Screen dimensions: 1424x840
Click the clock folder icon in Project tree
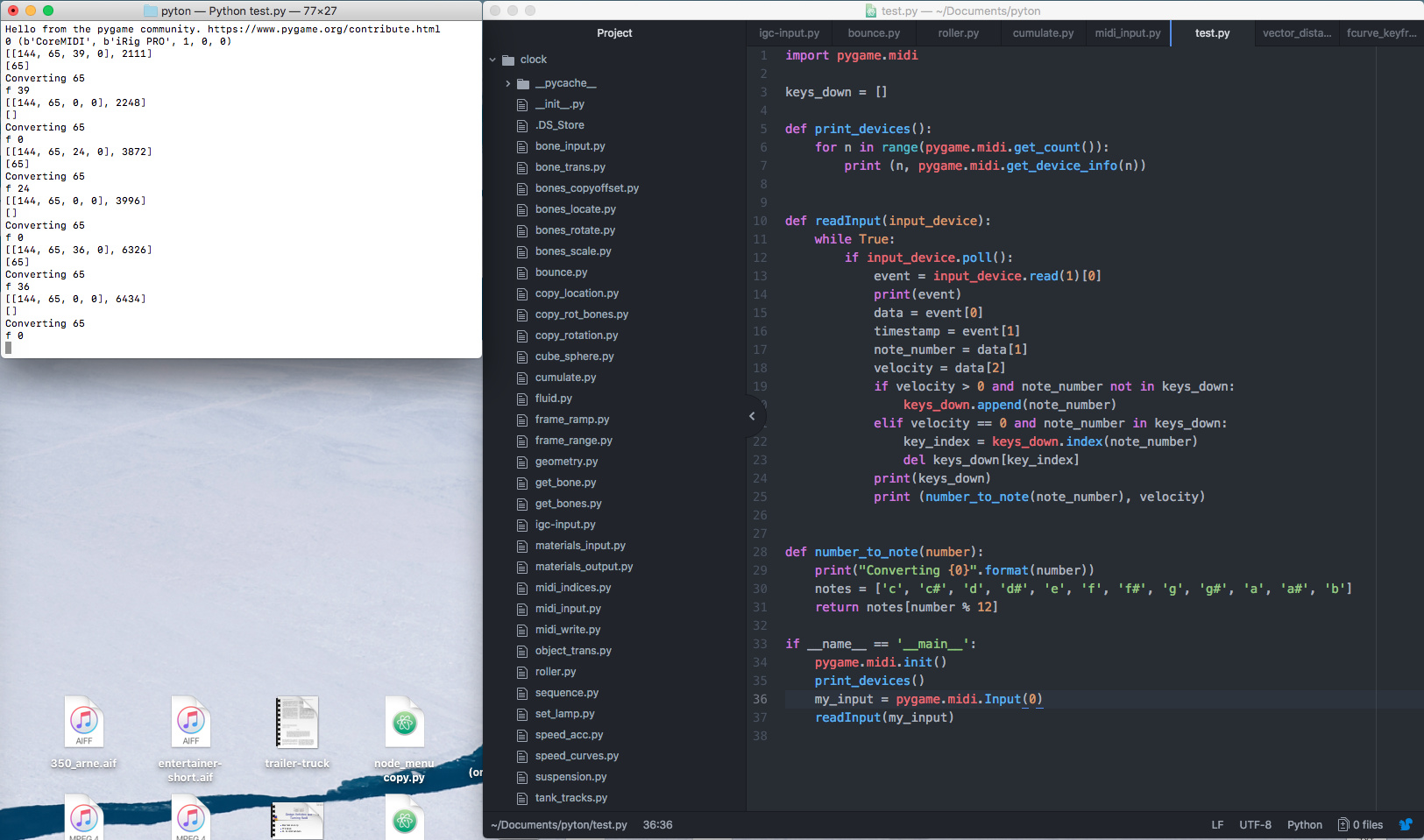pos(509,59)
